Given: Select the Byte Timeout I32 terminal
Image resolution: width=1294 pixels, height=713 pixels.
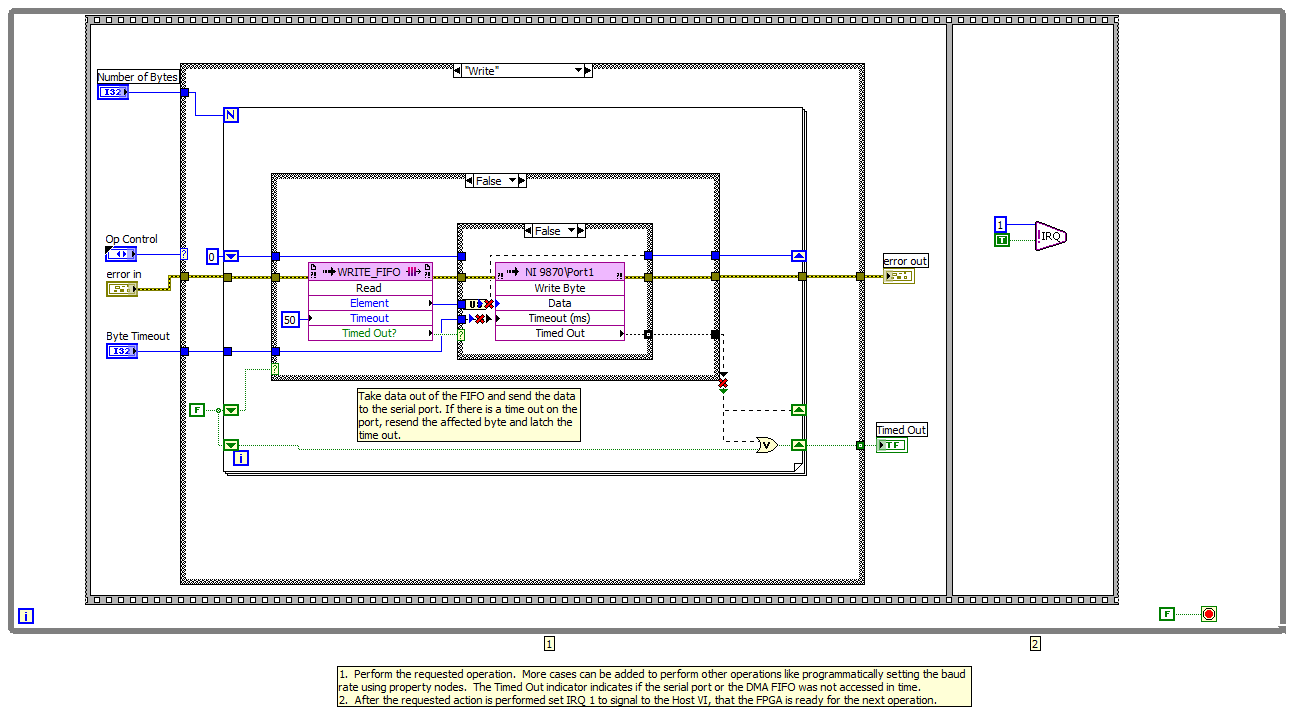Looking at the screenshot, I should point(121,351).
